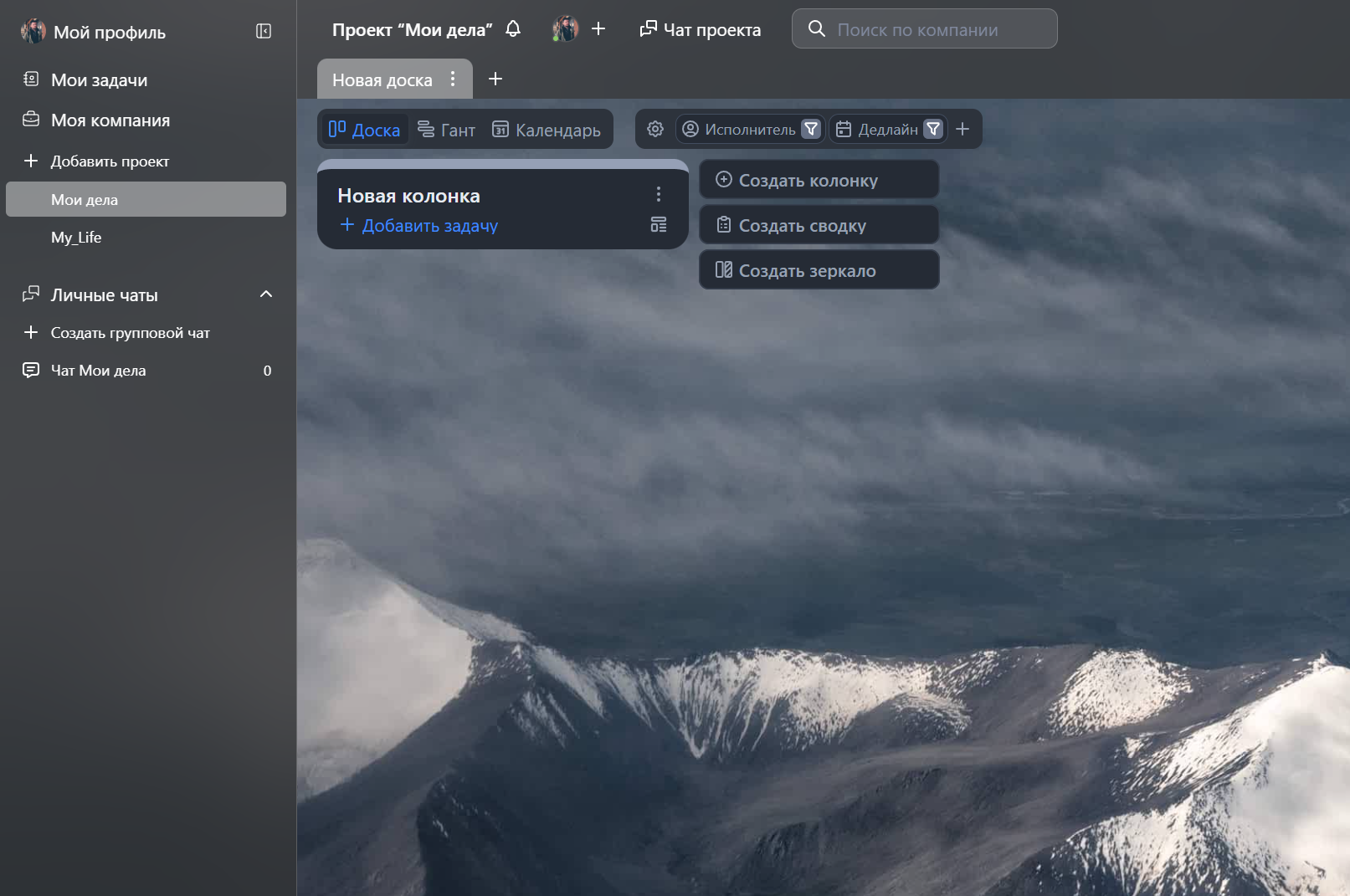Image resolution: width=1350 pixels, height=896 pixels.
Task: Open board settings gear icon
Action: pos(655,129)
